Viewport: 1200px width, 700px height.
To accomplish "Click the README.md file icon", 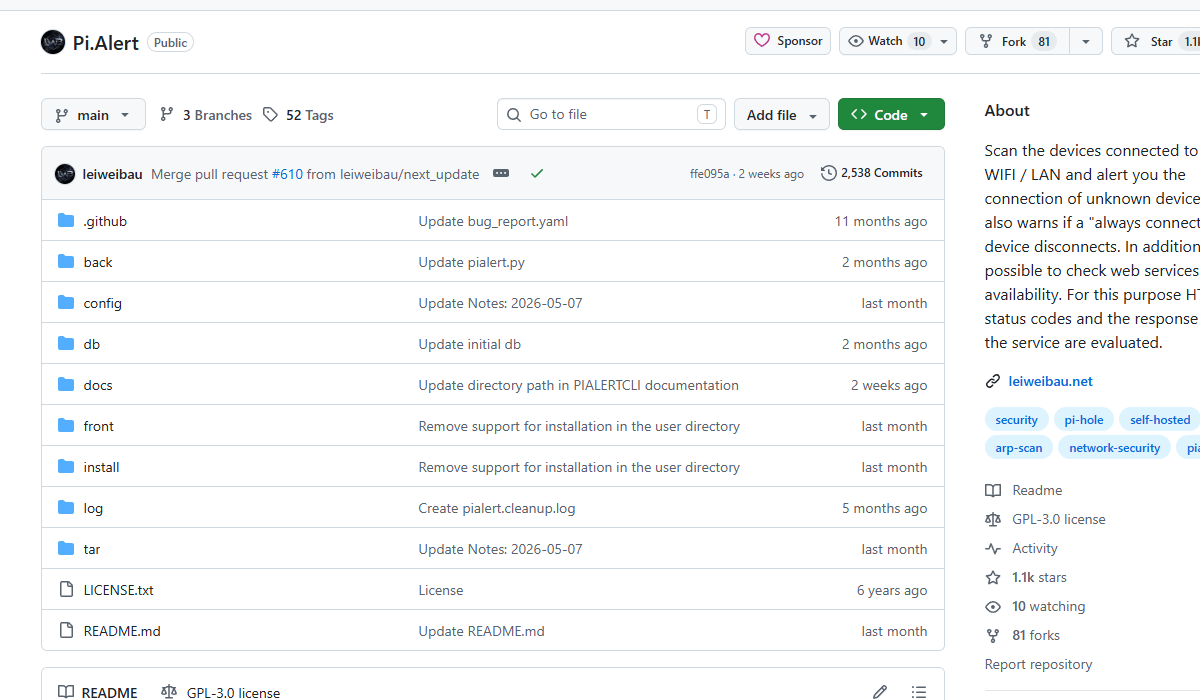I will [66, 631].
